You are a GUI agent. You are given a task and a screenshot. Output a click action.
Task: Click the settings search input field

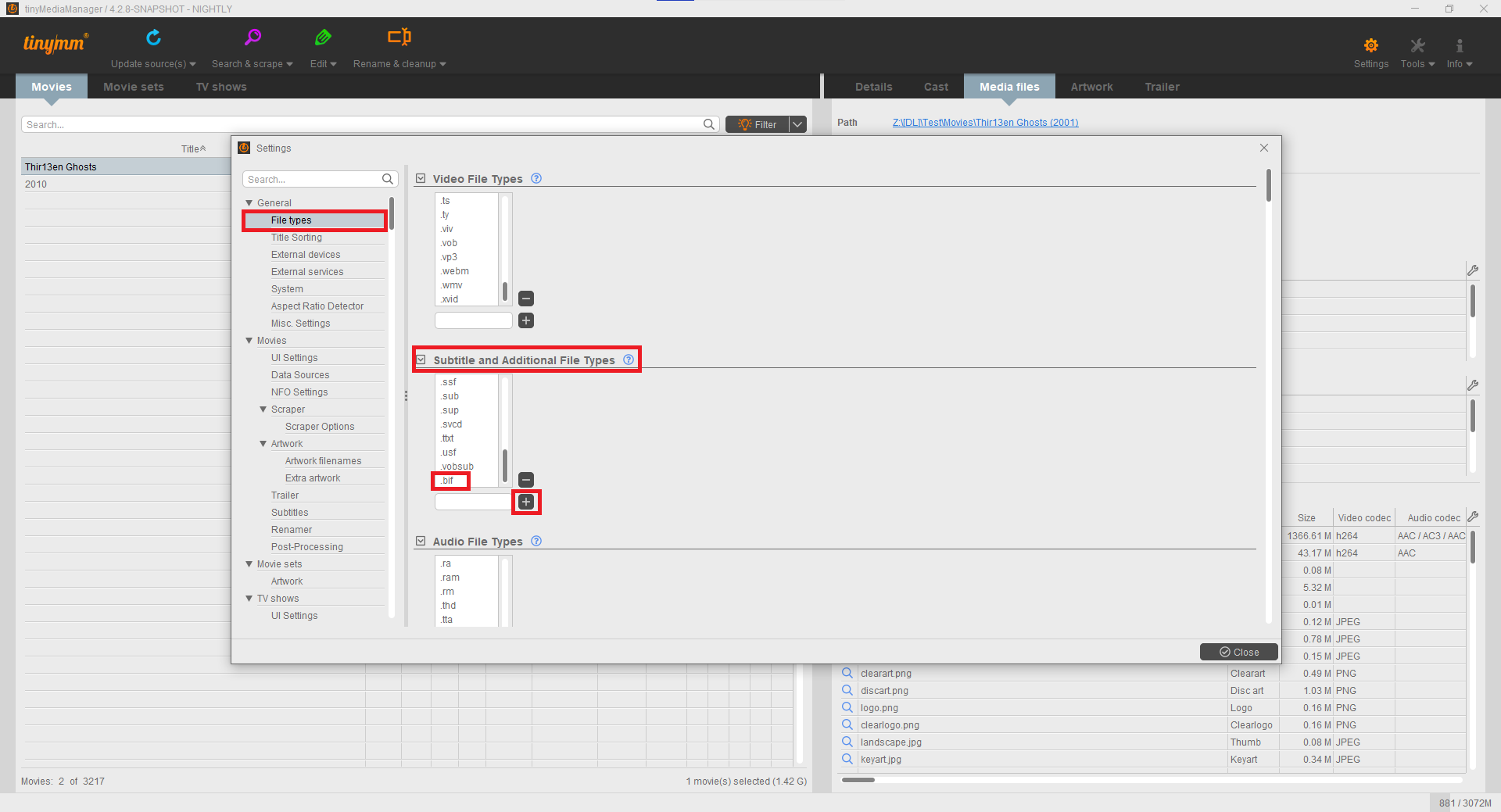pyautogui.click(x=313, y=179)
